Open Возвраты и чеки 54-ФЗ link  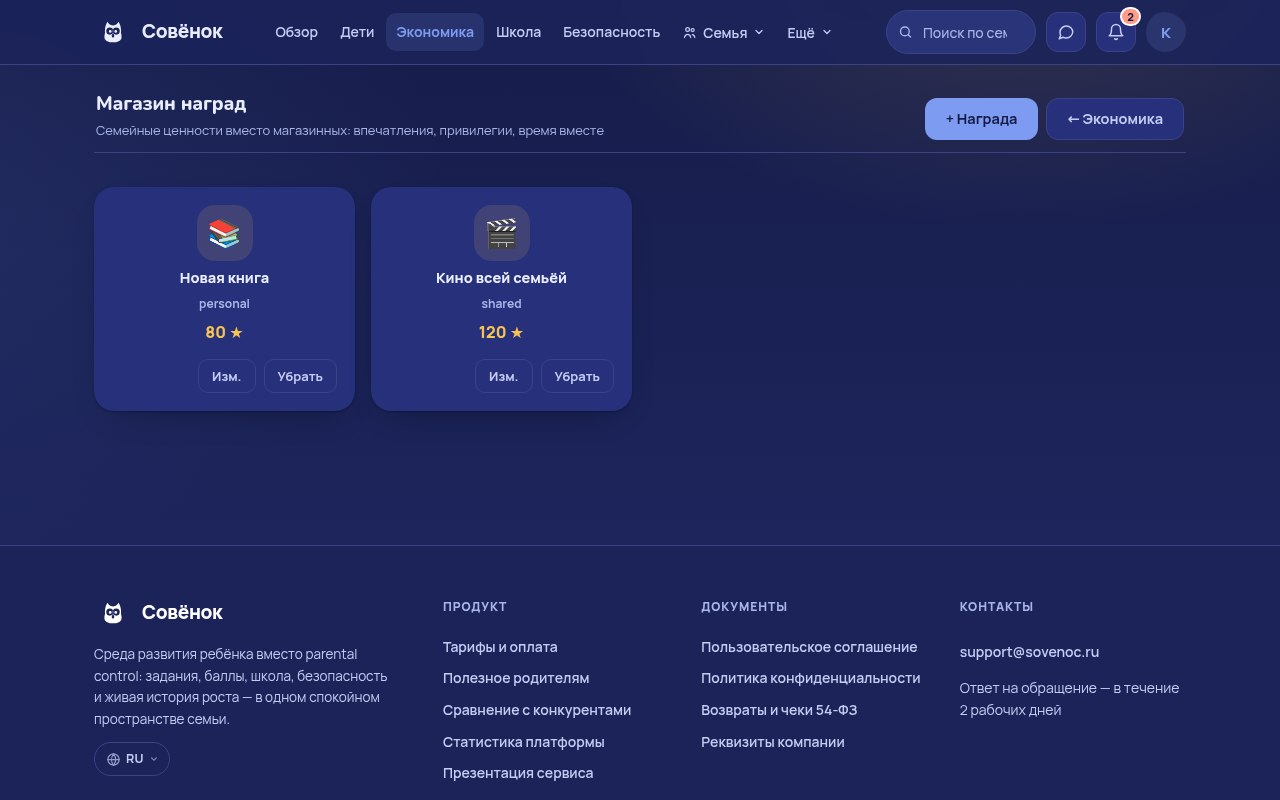[x=779, y=710]
